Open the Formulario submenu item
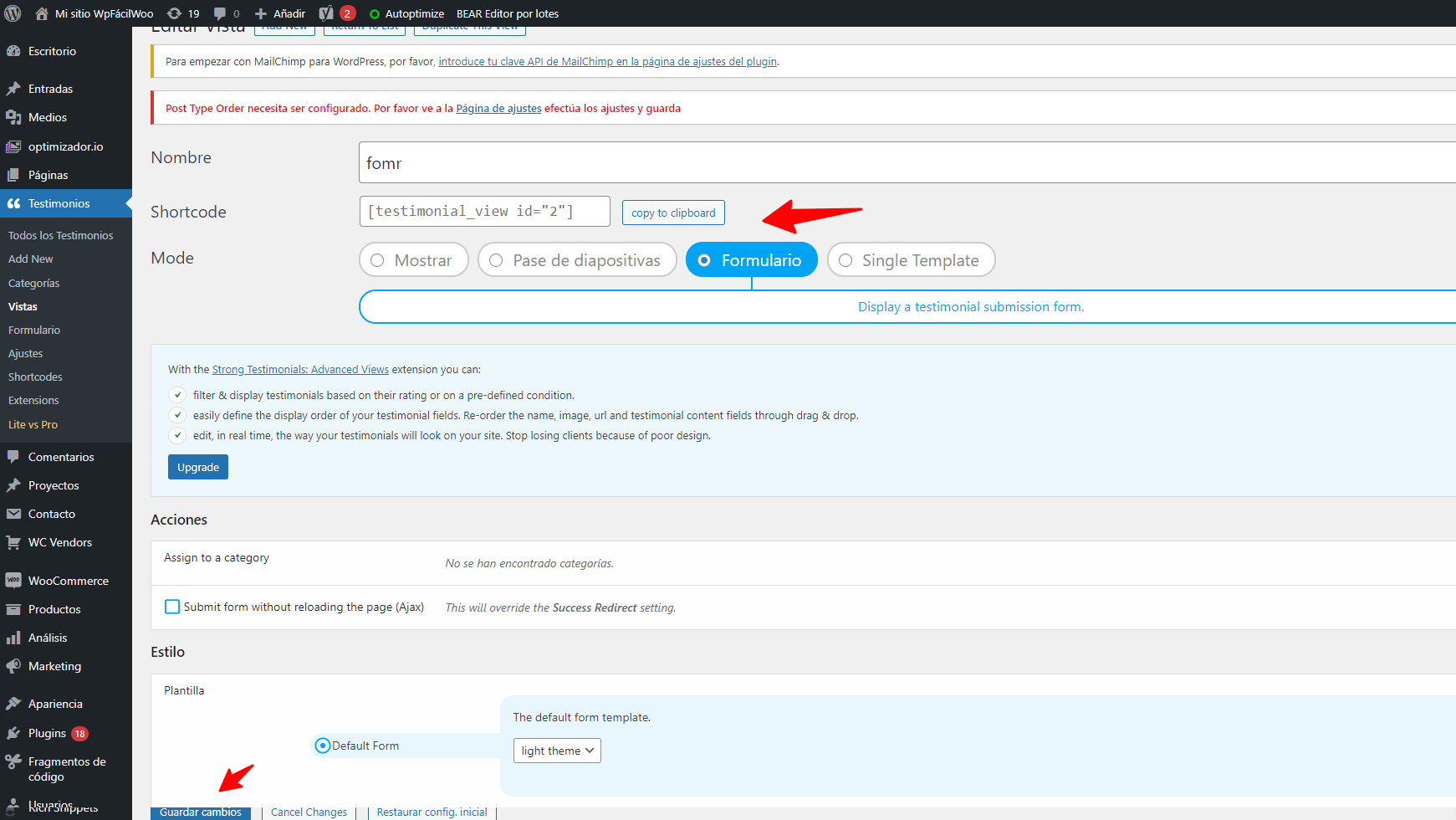The image size is (1456, 820). click(x=34, y=330)
